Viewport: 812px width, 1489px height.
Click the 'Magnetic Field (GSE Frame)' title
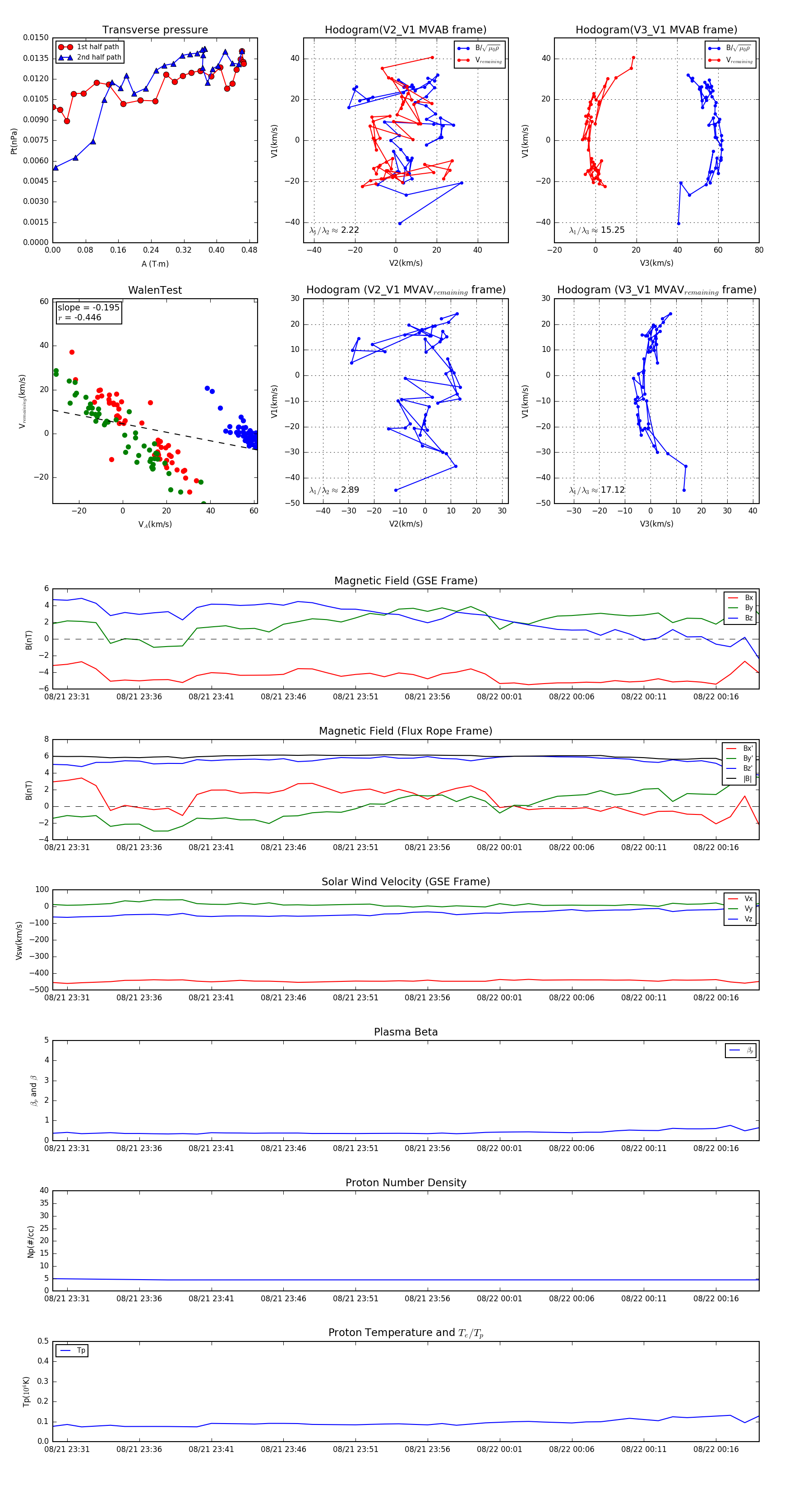406,581
